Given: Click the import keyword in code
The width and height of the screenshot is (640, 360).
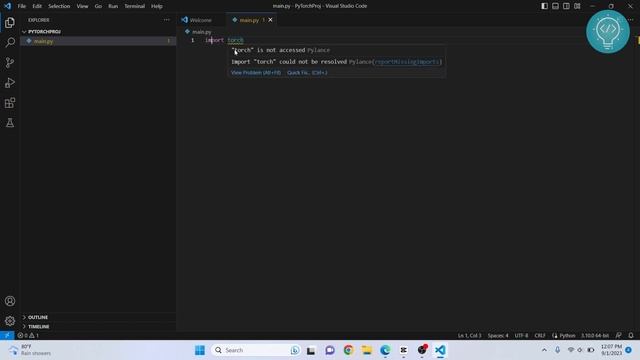Looking at the screenshot, I should tap(215, 40).
